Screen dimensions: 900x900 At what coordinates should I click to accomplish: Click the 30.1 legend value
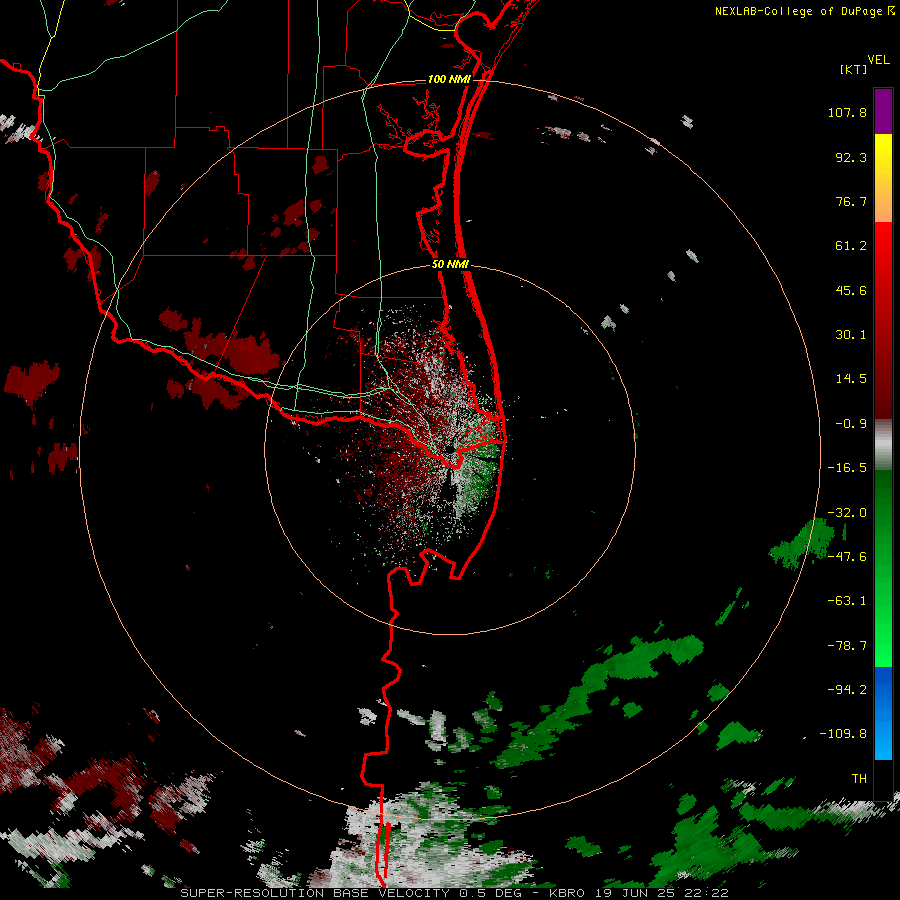(851, 335)
